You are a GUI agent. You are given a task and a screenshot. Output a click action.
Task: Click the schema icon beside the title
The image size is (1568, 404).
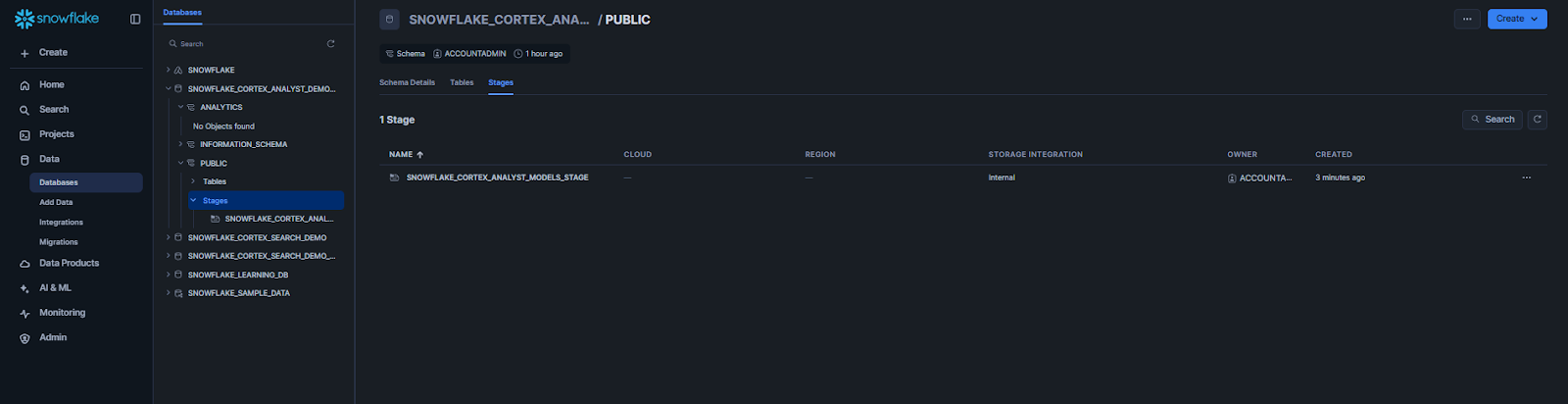[389, 20]
